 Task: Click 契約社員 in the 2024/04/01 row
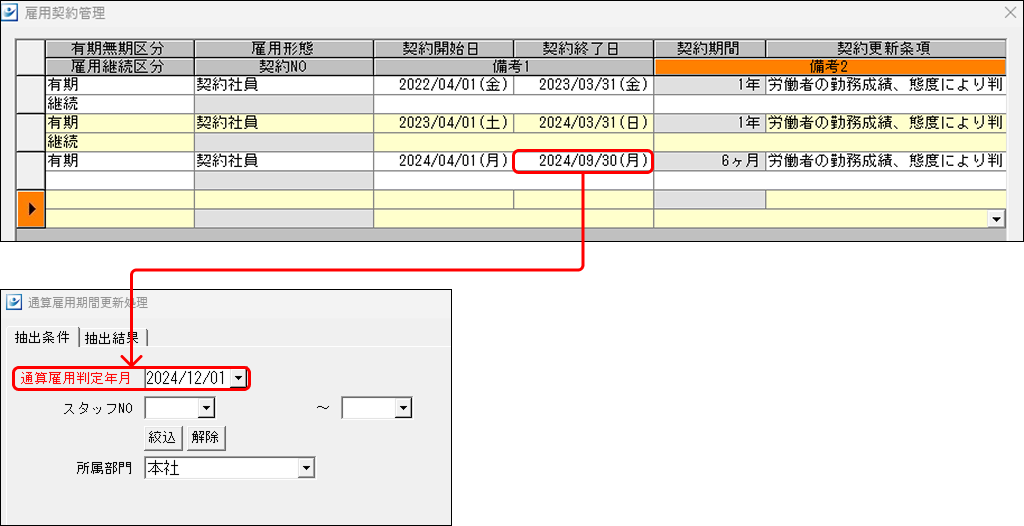(x=283, y=161)
